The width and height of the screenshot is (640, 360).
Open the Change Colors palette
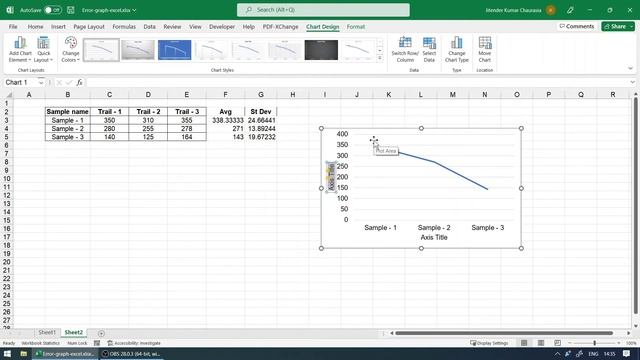[71, 49]
